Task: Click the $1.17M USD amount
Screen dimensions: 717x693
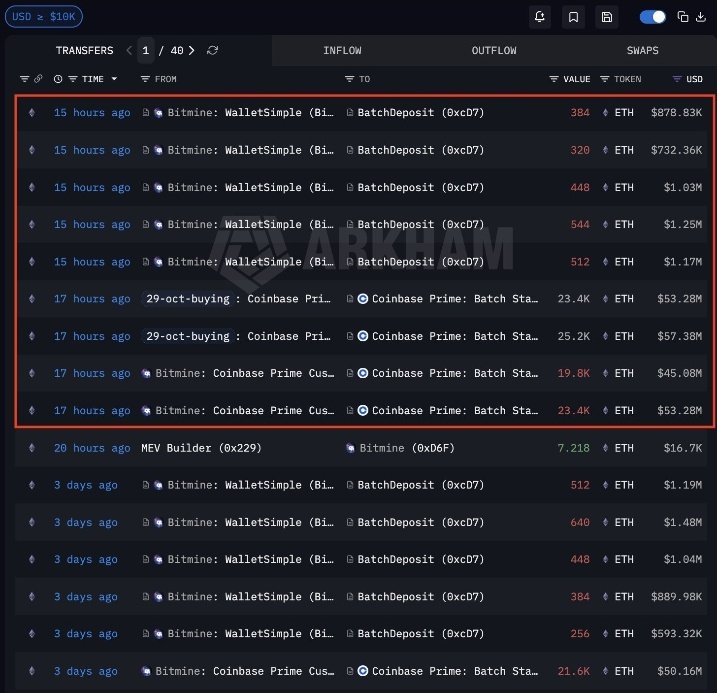Action: 683,262
